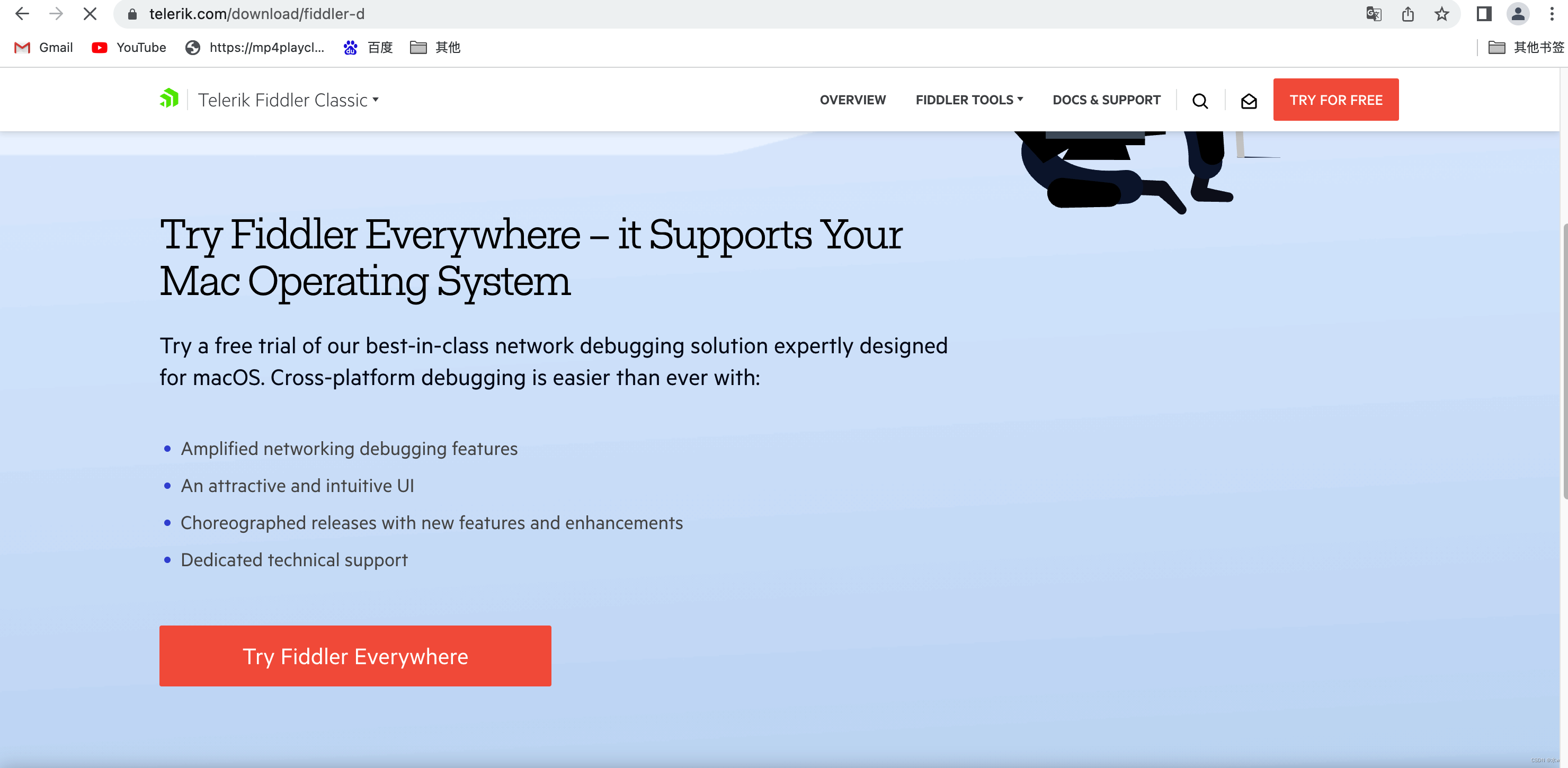Image resolution: width=1568 pixels, height=768 pixels.
Task: Open the user profile avatar
Action: coord(1518,13)
